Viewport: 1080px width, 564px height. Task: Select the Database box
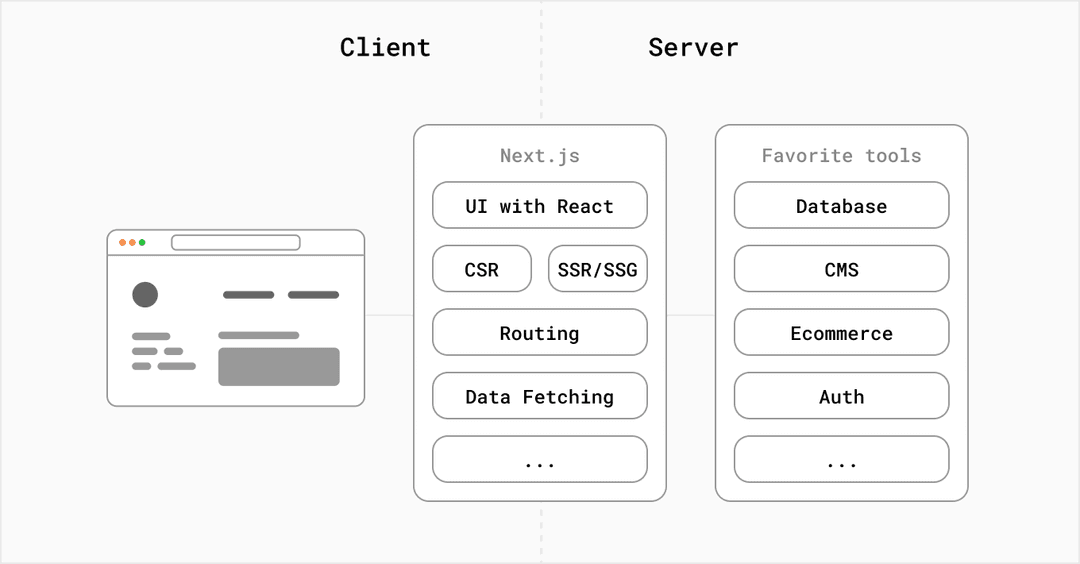(x=841, y=206)
